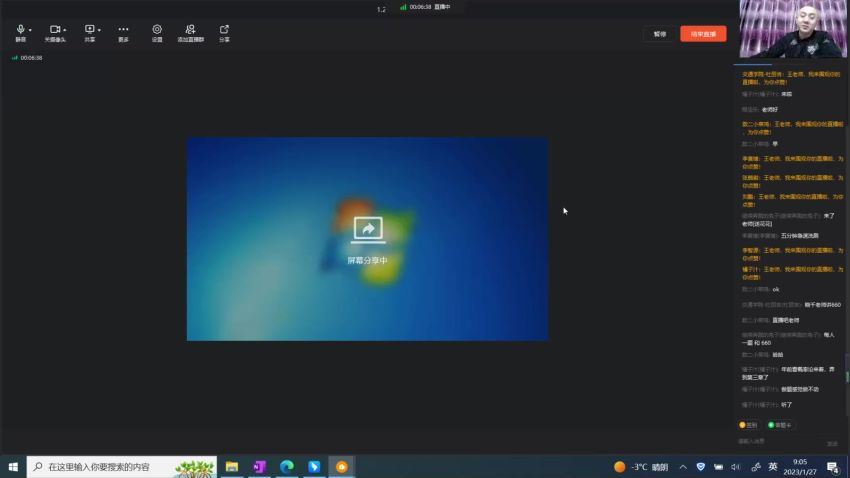
Task: Open the settings gear in toolbar
Action: click(x=157, y=29)
